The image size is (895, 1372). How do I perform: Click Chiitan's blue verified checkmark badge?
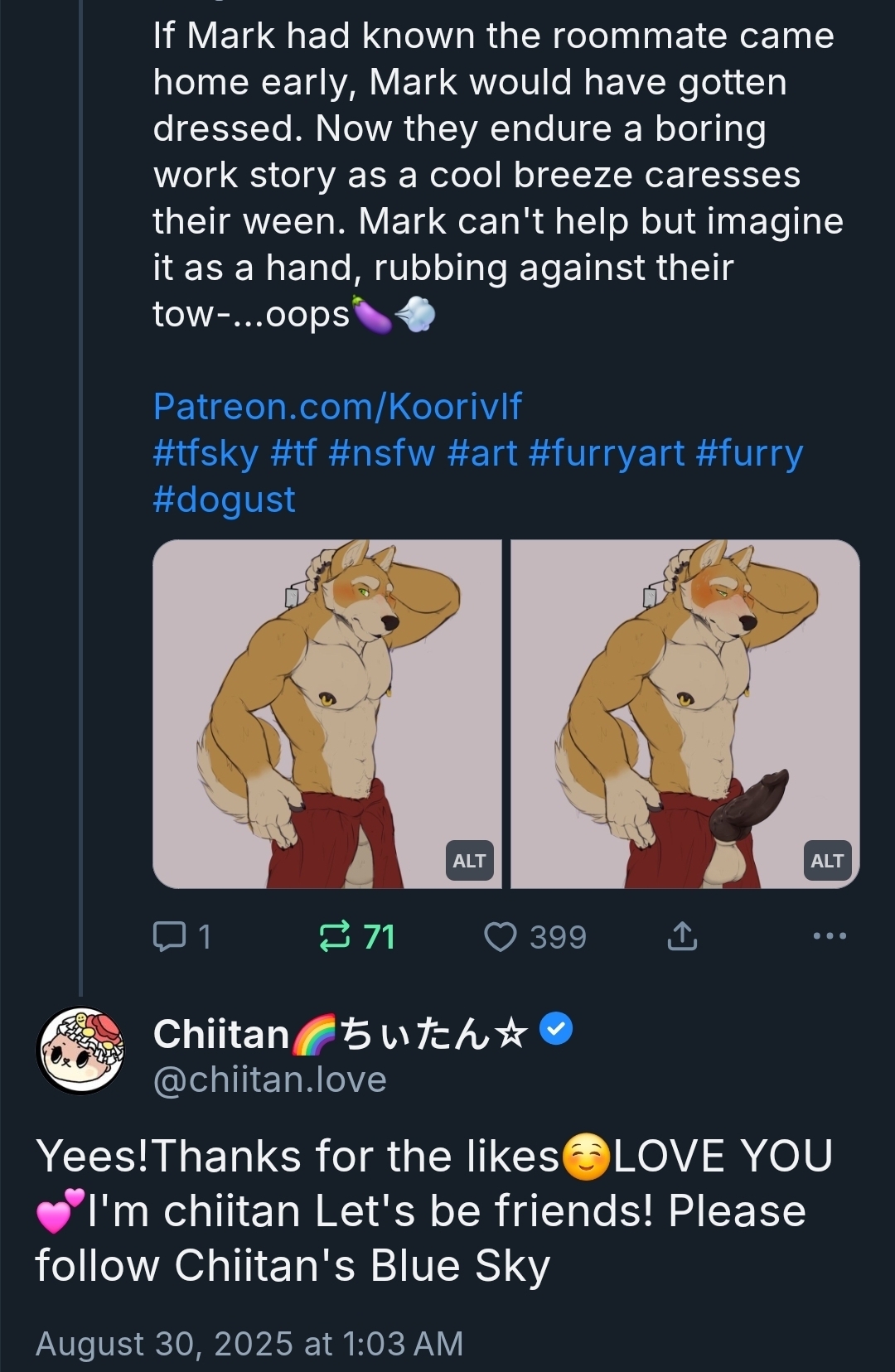[x=556, y=1030]
